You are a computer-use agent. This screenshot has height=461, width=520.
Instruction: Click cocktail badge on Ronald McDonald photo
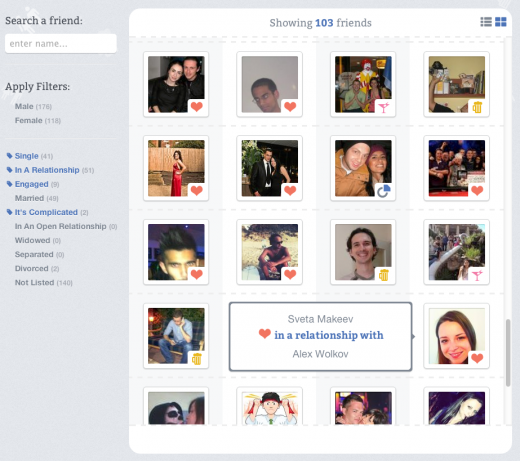(x=383, y=107)
